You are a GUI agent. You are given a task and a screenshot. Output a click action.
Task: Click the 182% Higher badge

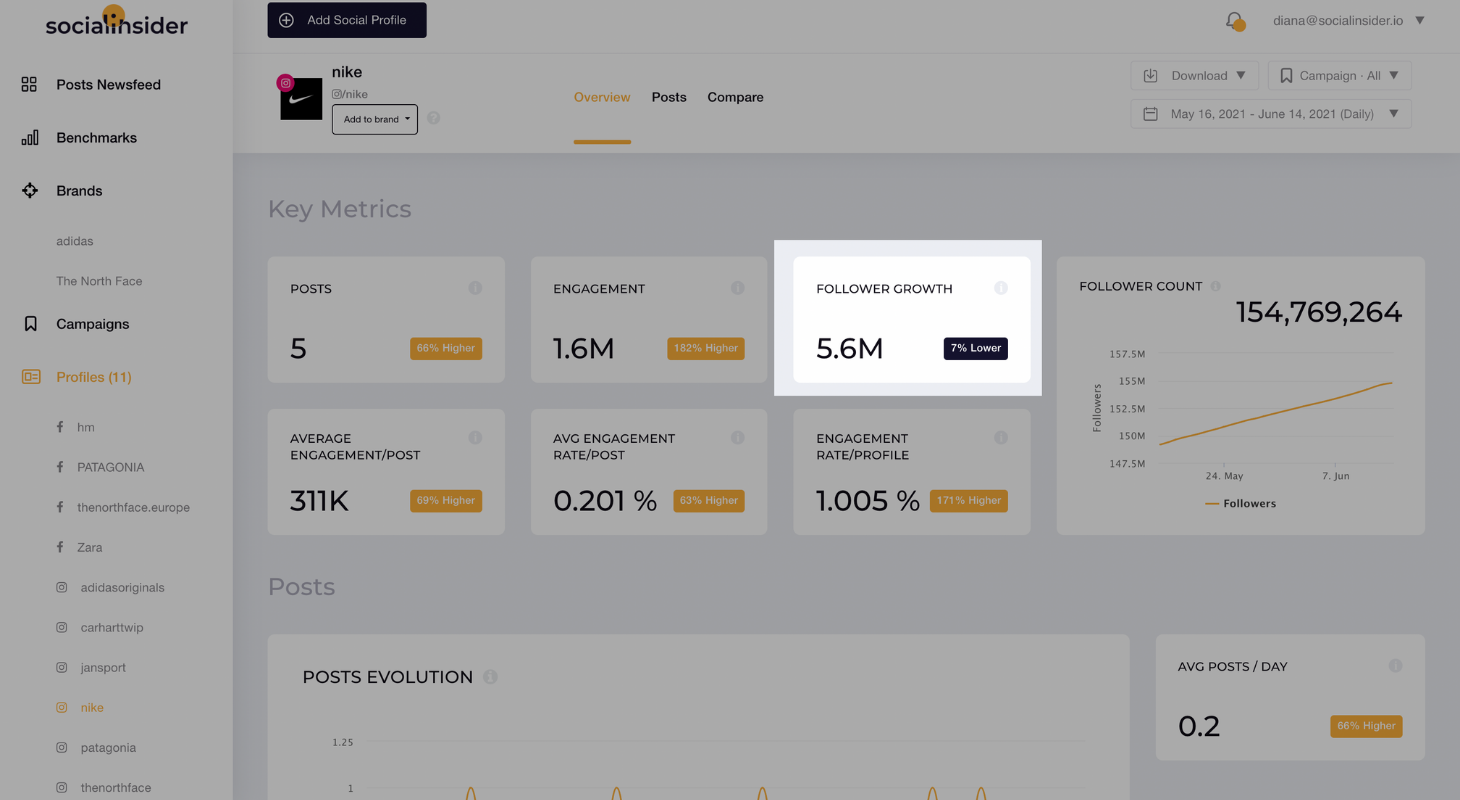point(705,348)
